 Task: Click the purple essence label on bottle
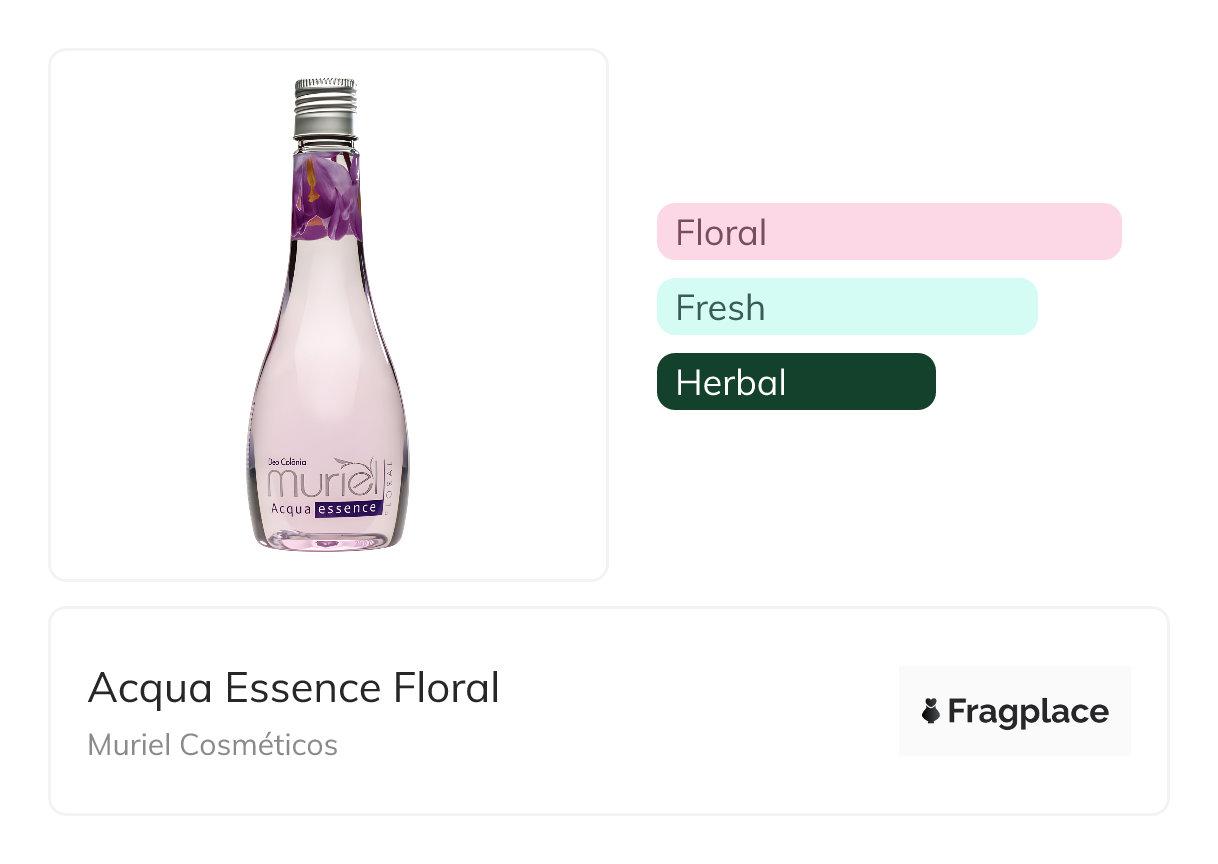348,508
